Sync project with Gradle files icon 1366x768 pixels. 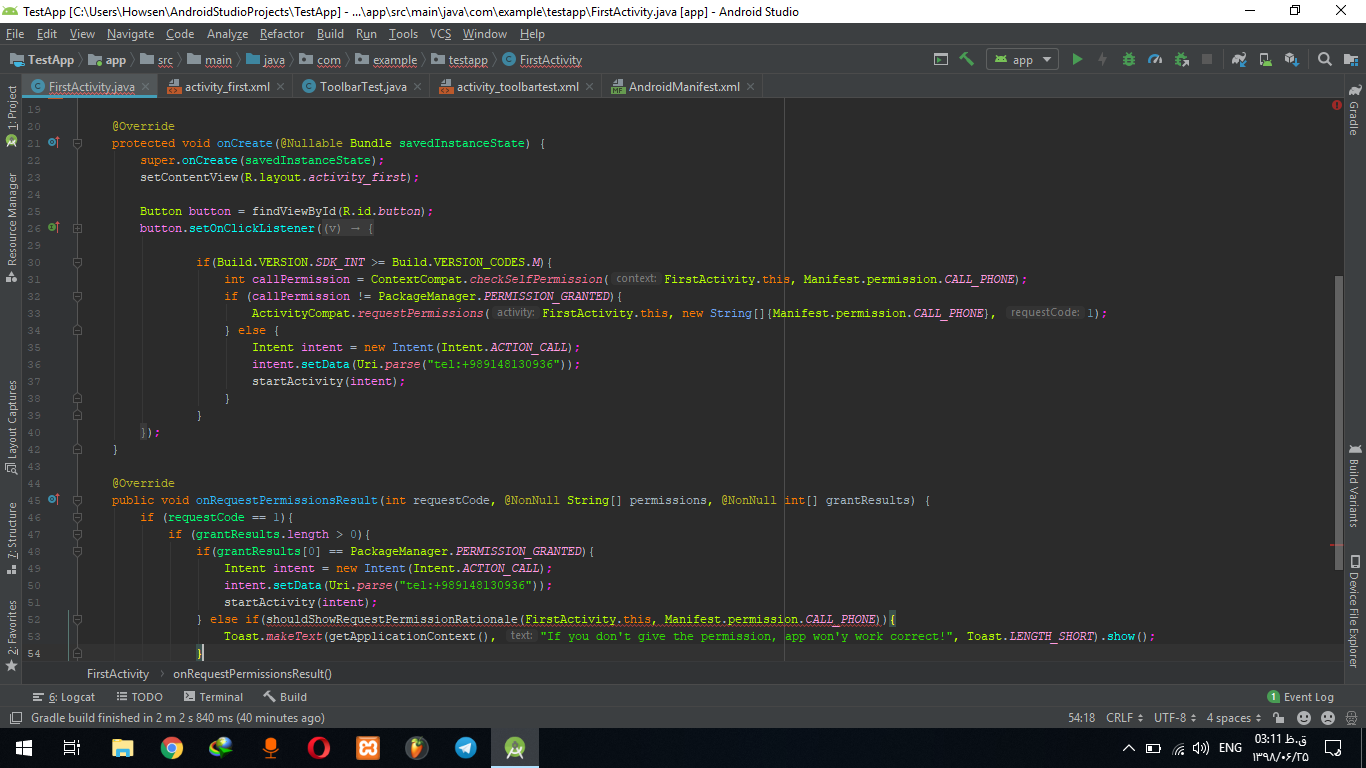[x=1240, y=60]
